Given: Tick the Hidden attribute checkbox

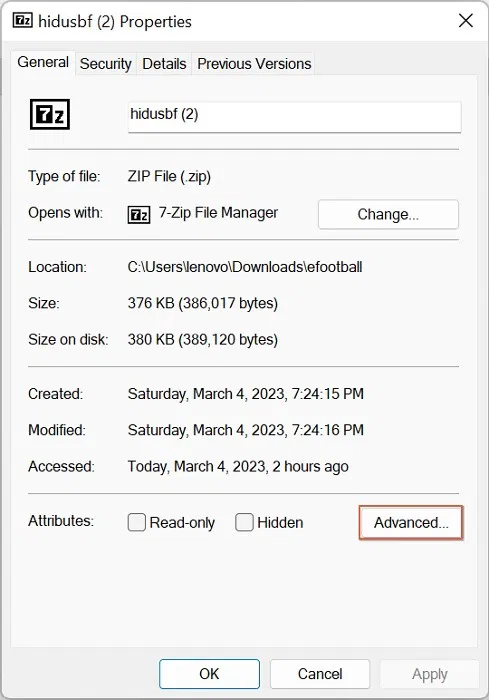Looking at the screenshot, I should 244,522.
